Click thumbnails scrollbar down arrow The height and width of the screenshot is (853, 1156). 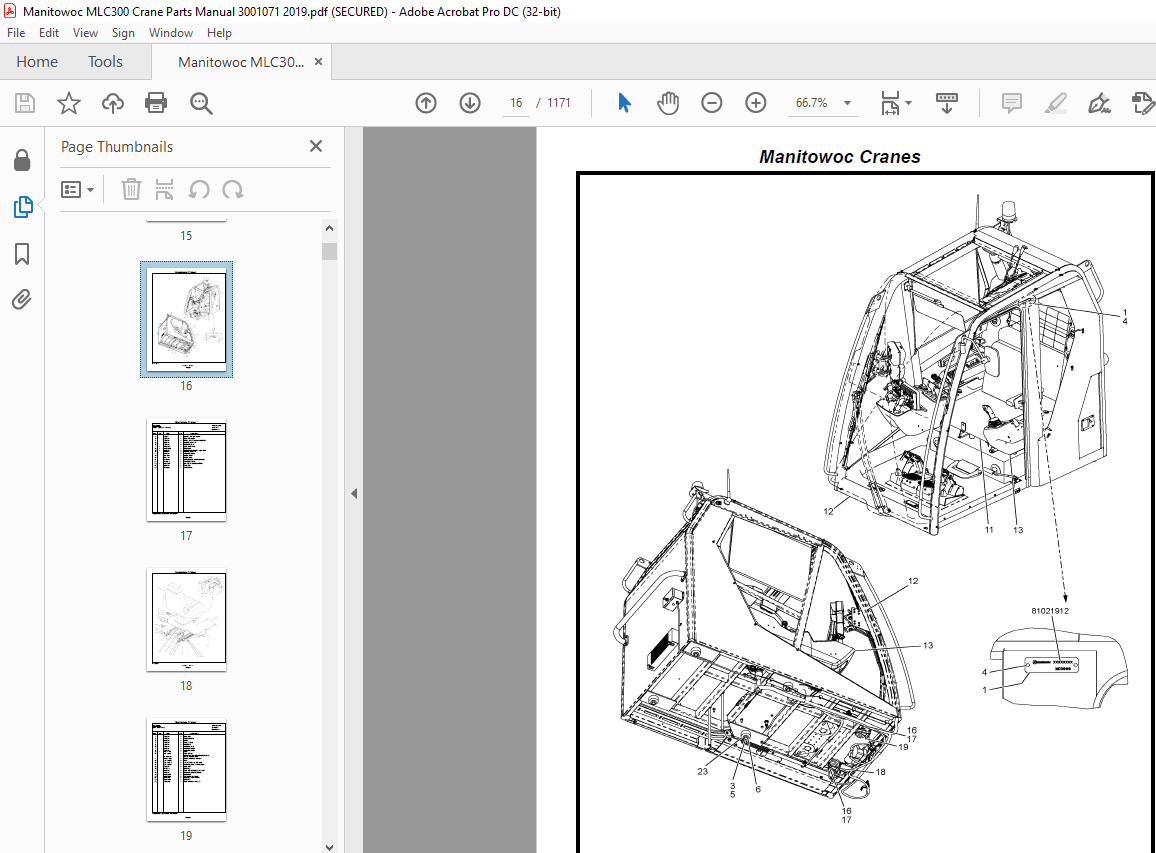pyautogui.click(x=330, y=846)
